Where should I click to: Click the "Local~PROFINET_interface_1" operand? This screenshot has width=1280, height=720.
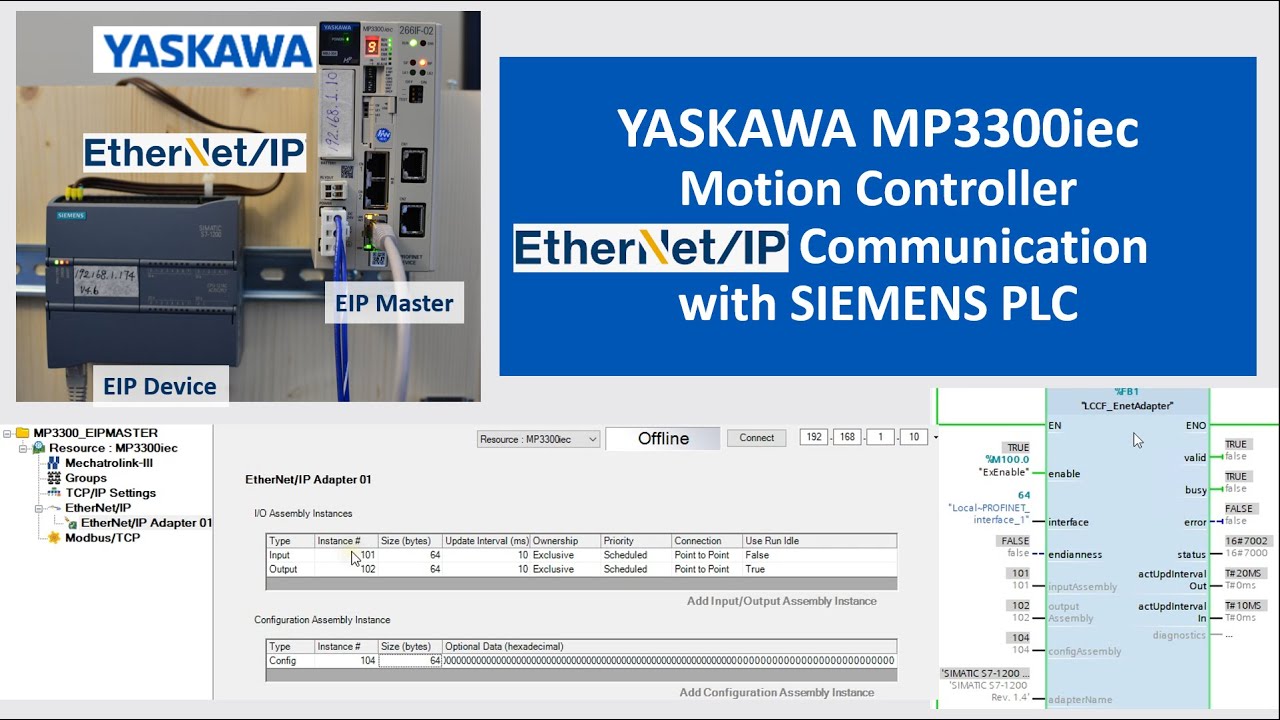pos(989,514)
